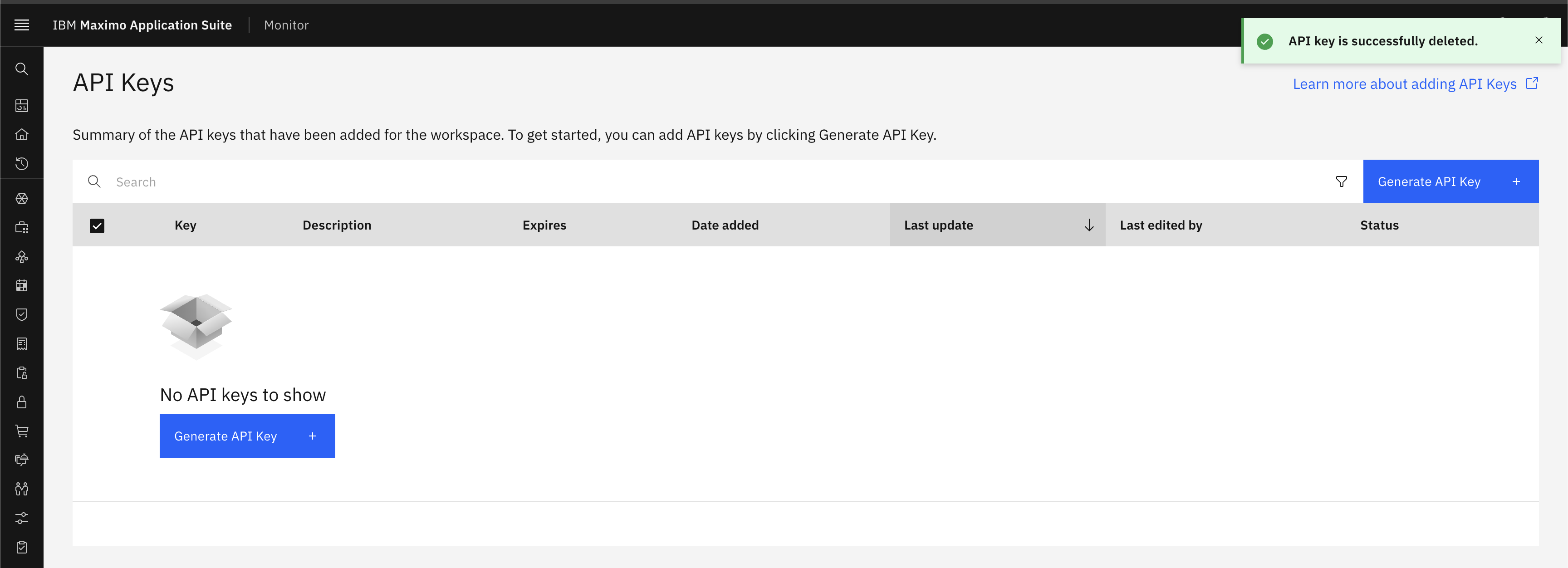Click the hierarchy tree sidebar icon
Viewport: 1568px width, 568px height.
[x=22, y=257]
